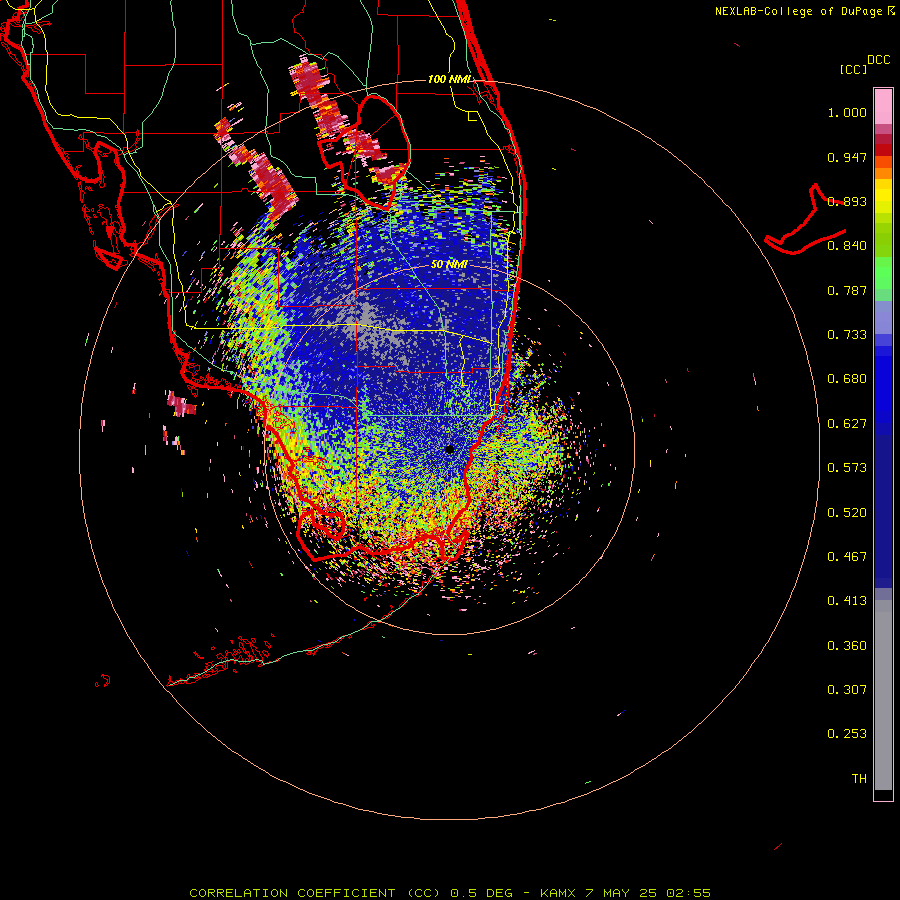Click the [CC] units label
Image resolution: width=900 pixels, height=900 pixels.
[853, 69]
